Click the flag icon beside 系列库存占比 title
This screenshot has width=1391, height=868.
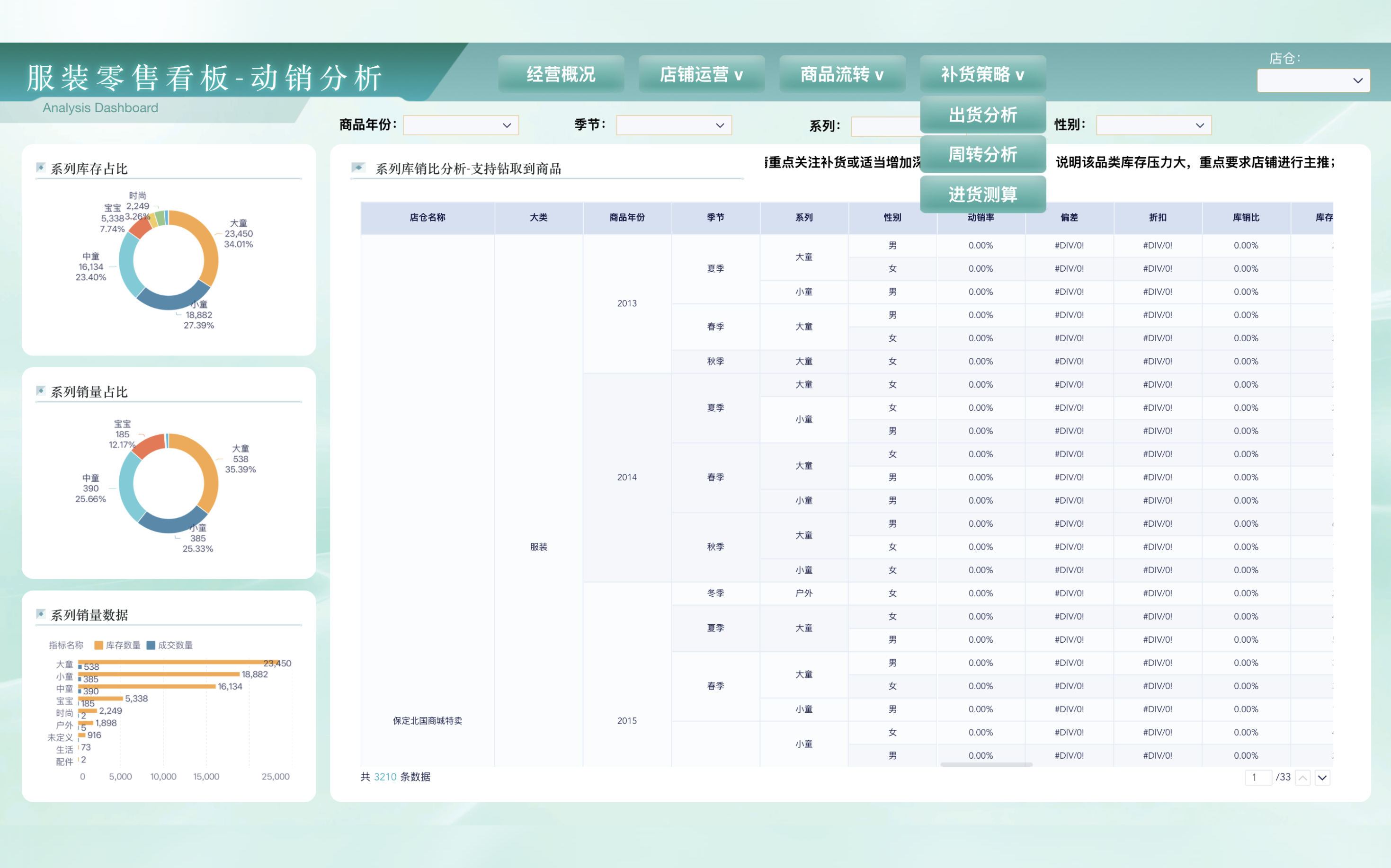(41, 167)
